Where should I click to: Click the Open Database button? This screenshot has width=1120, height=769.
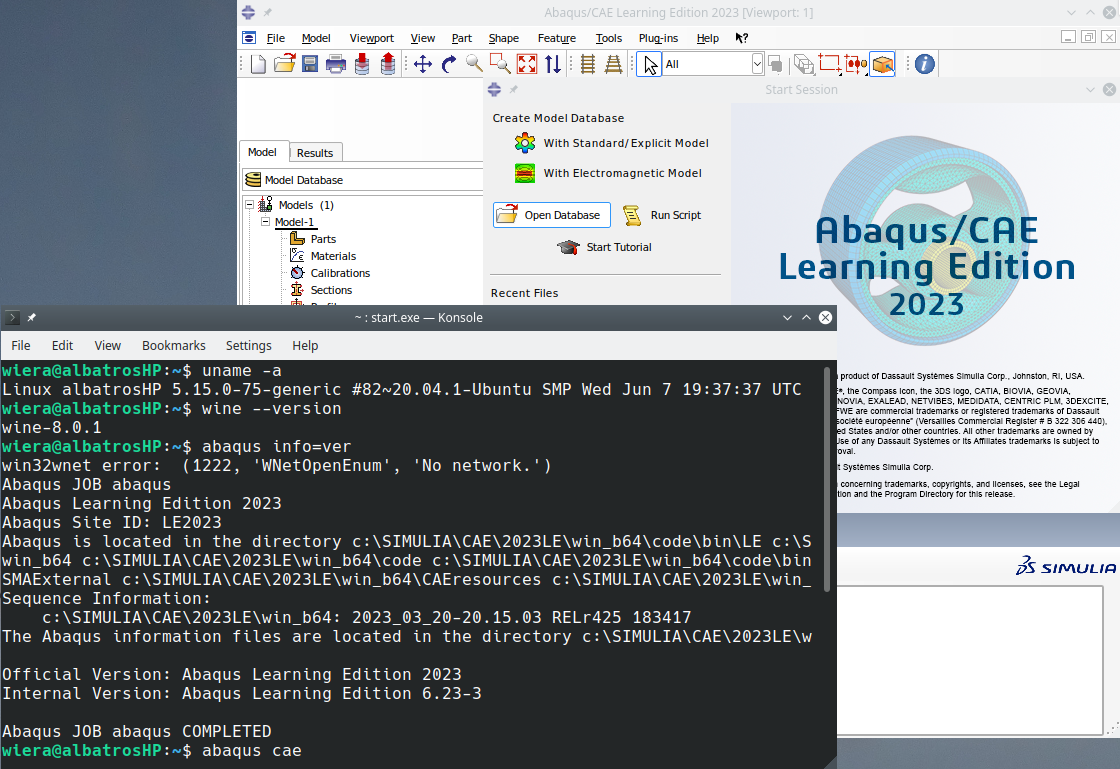(551, 214)
